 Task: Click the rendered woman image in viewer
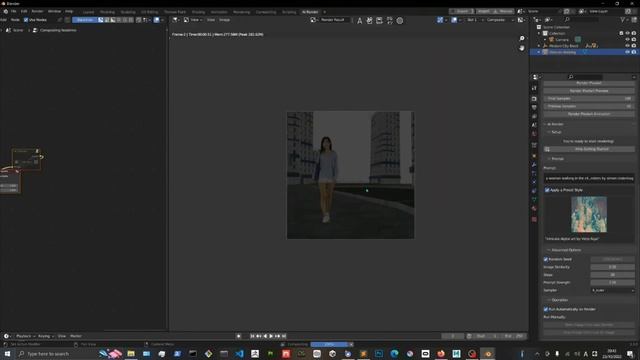[350, 175]
